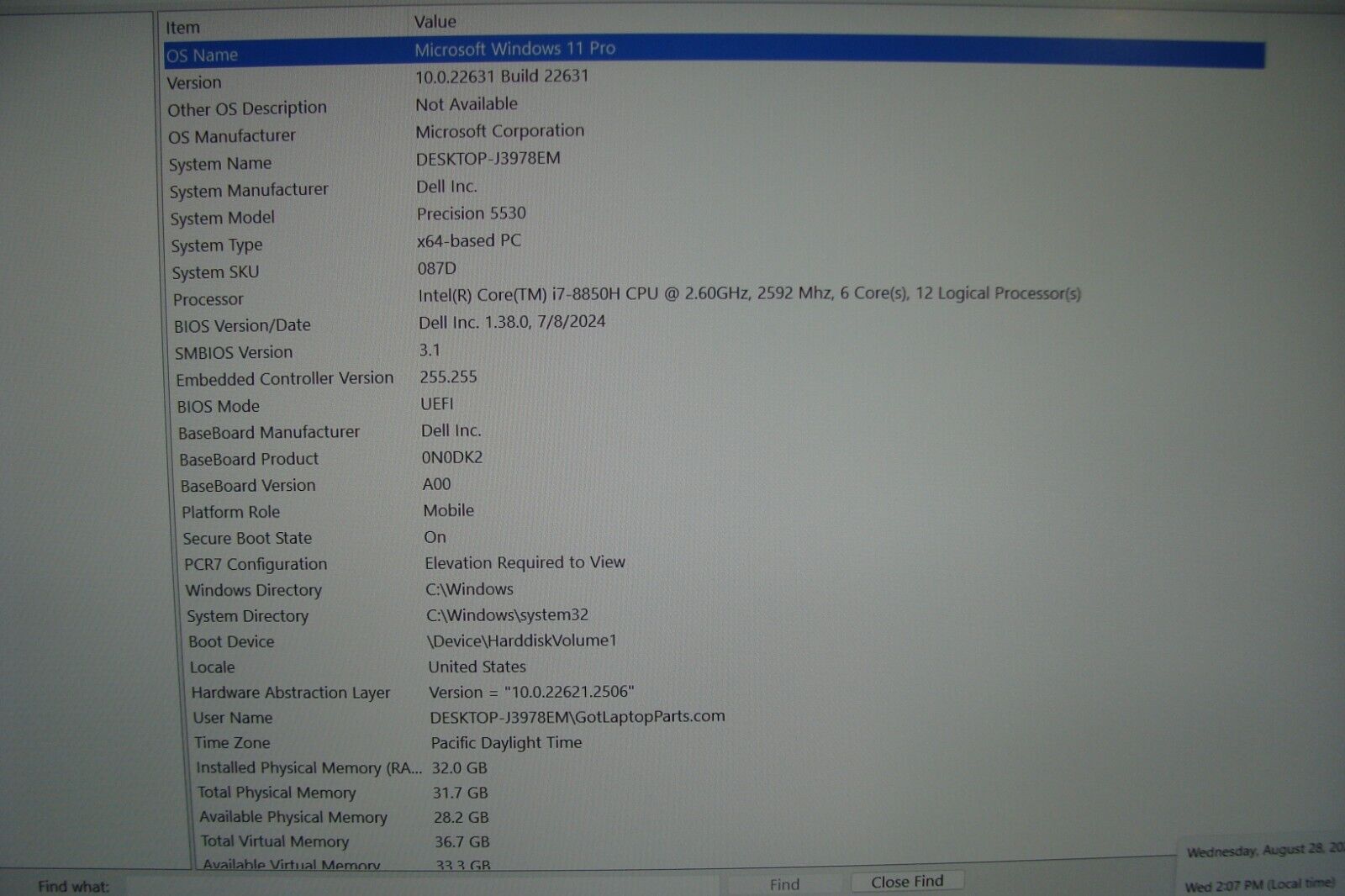Select the Version row label
The height and width of the screenshot is (896, 1345).
click(x=194, y=82)
